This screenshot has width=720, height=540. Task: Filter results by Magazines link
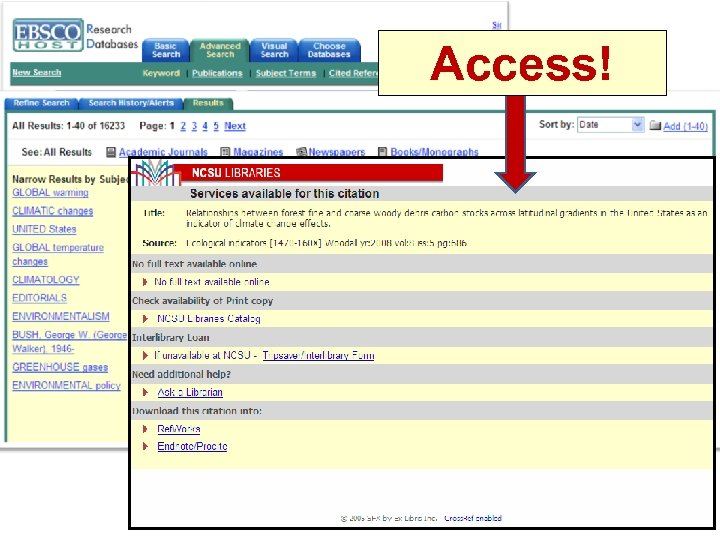click(258, 152)
